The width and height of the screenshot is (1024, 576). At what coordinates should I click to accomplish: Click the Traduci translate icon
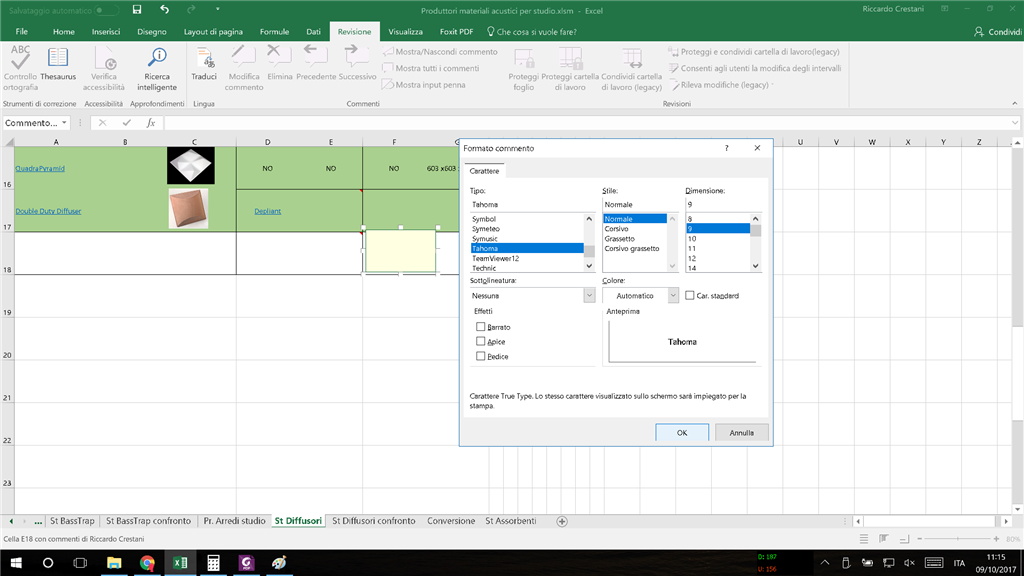[204, 57]
